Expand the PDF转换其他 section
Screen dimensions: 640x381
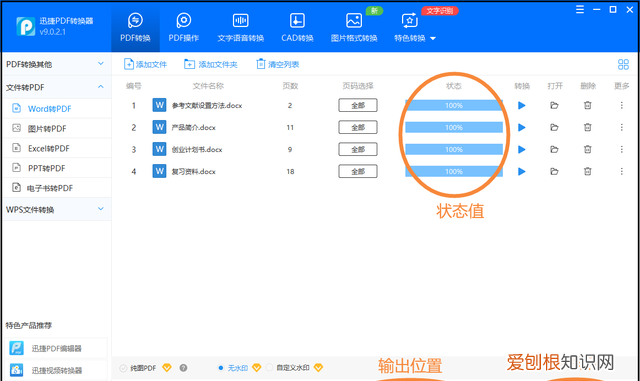56,64
